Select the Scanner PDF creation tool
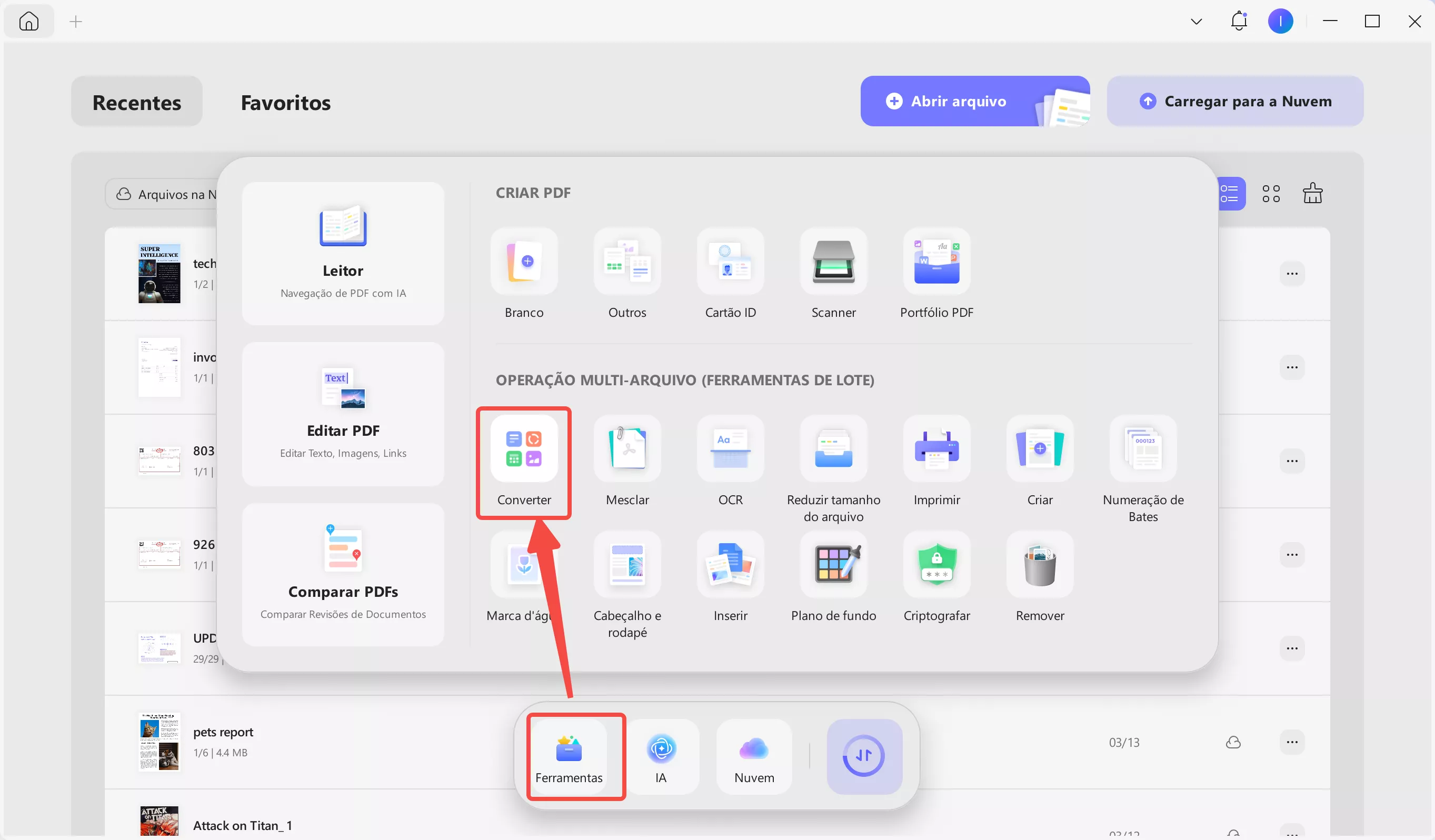 [833, 263]
